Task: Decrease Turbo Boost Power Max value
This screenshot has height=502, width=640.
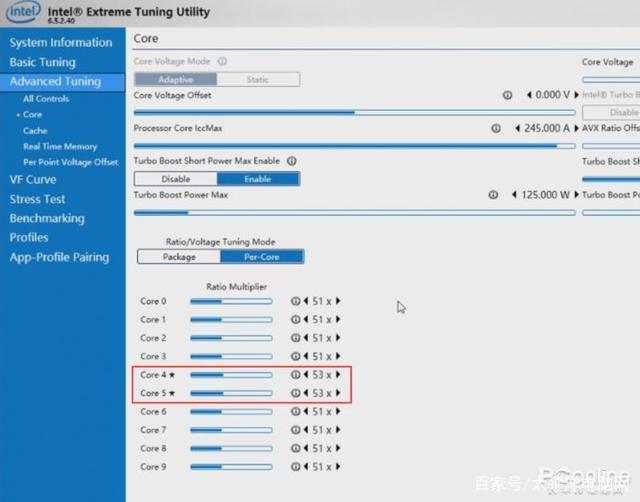Action: coord(514,195)
